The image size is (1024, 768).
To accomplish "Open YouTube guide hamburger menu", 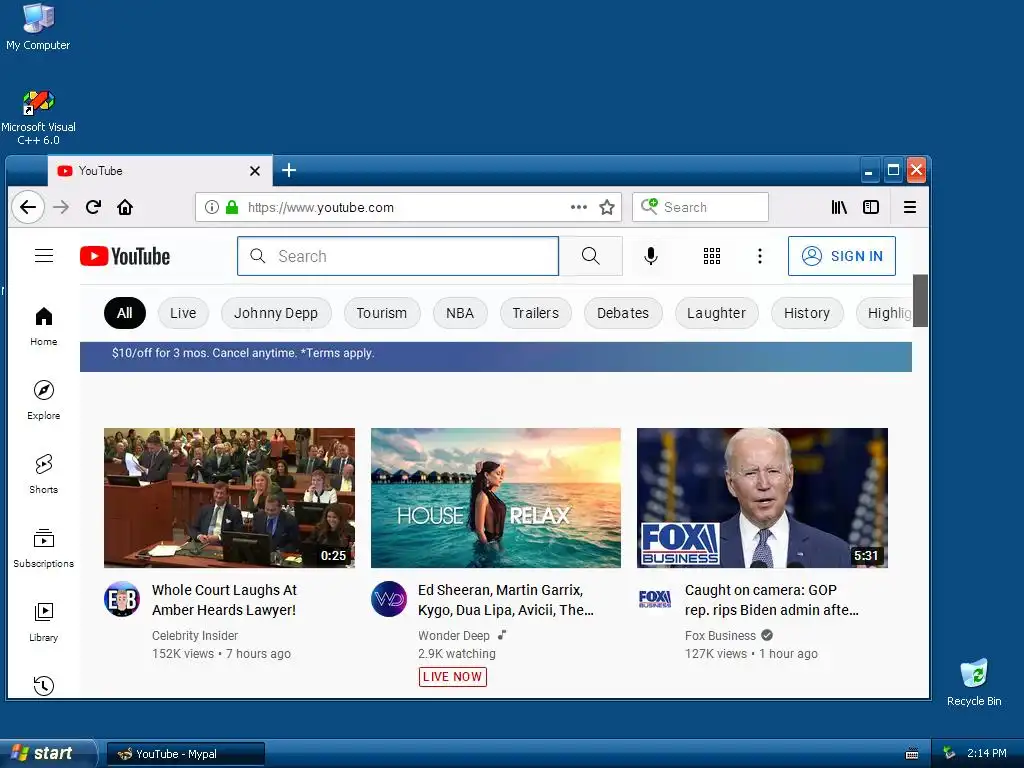I will tap(44, 255).
